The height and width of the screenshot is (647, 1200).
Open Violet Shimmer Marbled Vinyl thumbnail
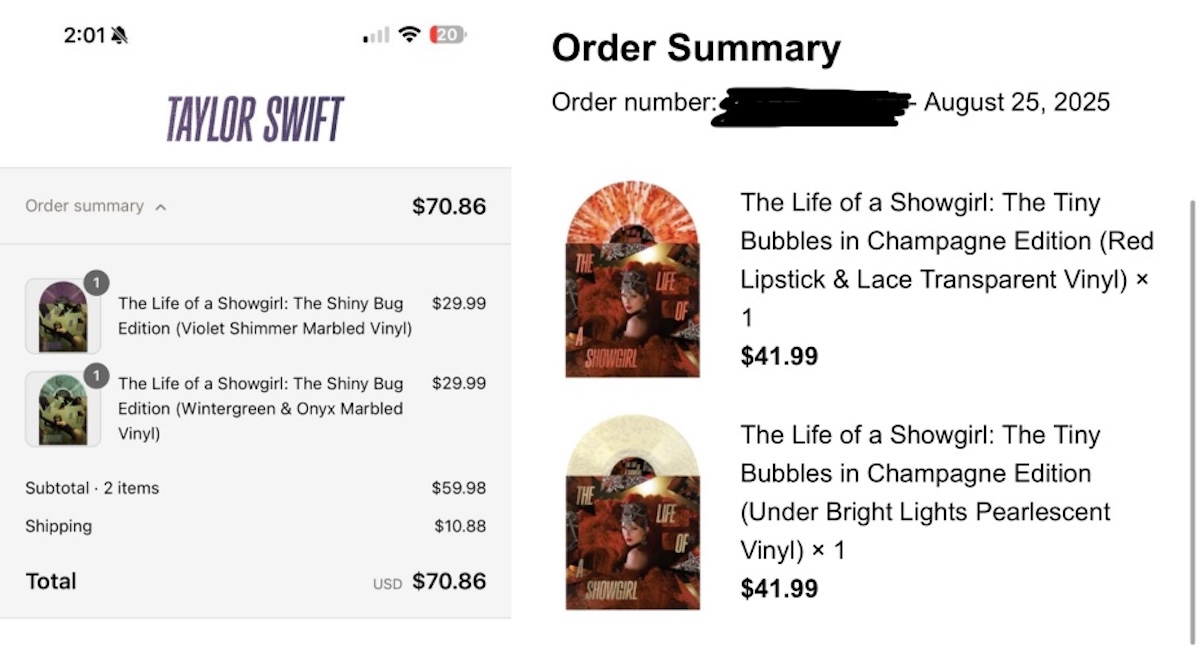point(62,317)
